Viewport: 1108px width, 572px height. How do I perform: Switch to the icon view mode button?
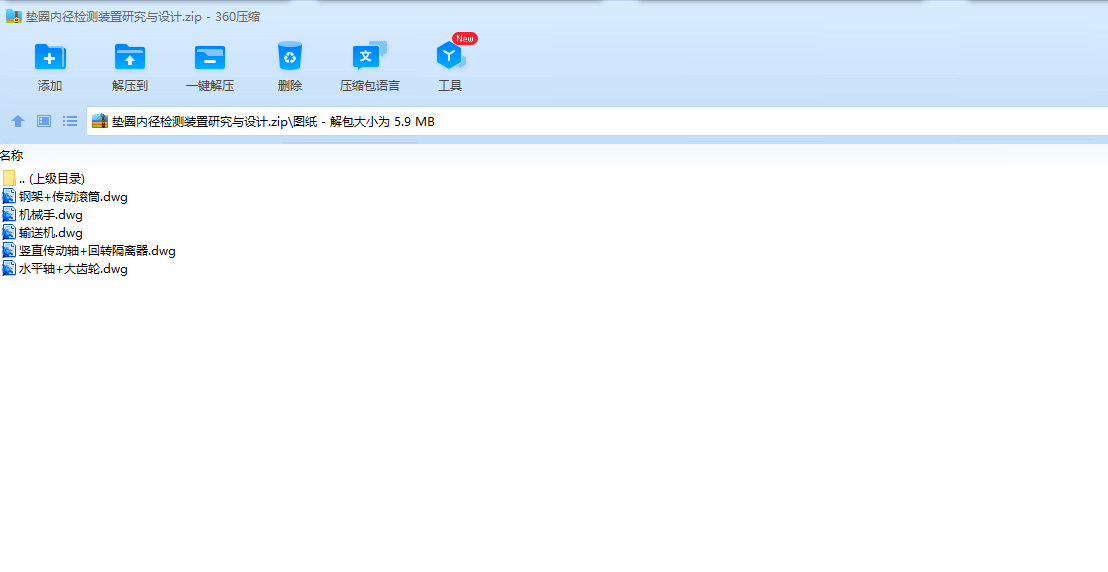pos(44,121)
